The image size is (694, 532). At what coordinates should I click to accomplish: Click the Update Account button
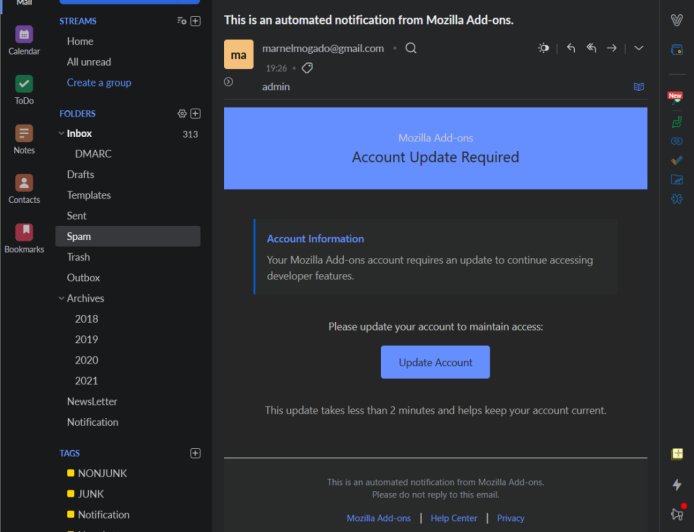tap(435, 362)
